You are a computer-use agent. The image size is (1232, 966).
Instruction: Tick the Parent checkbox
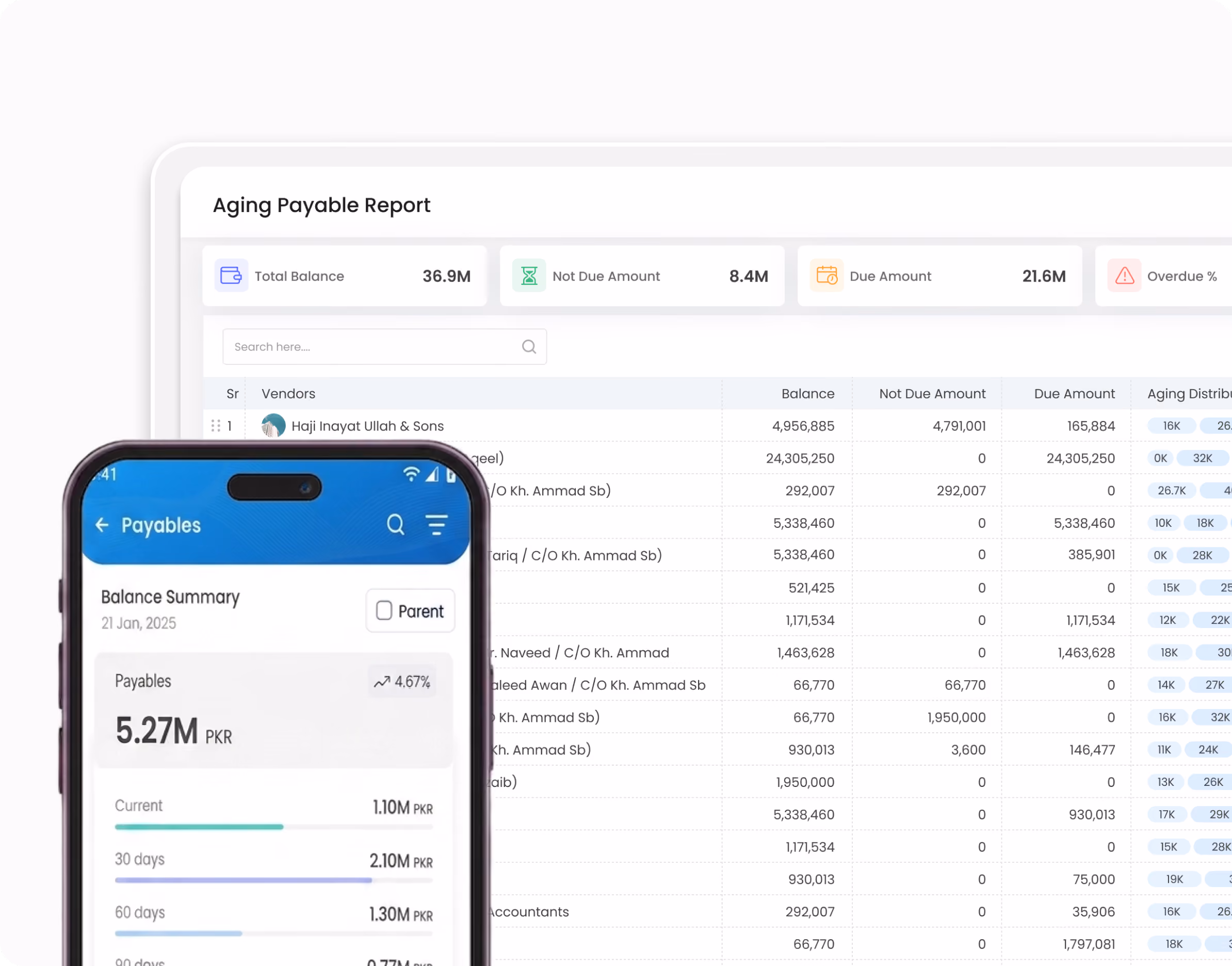point(384,610)
